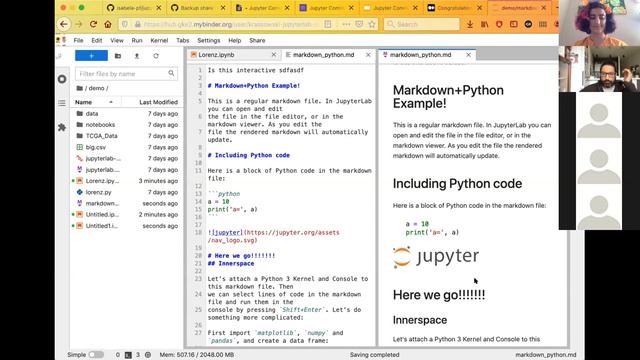Click the pocket save icon in URL bar

pos(359,24)
